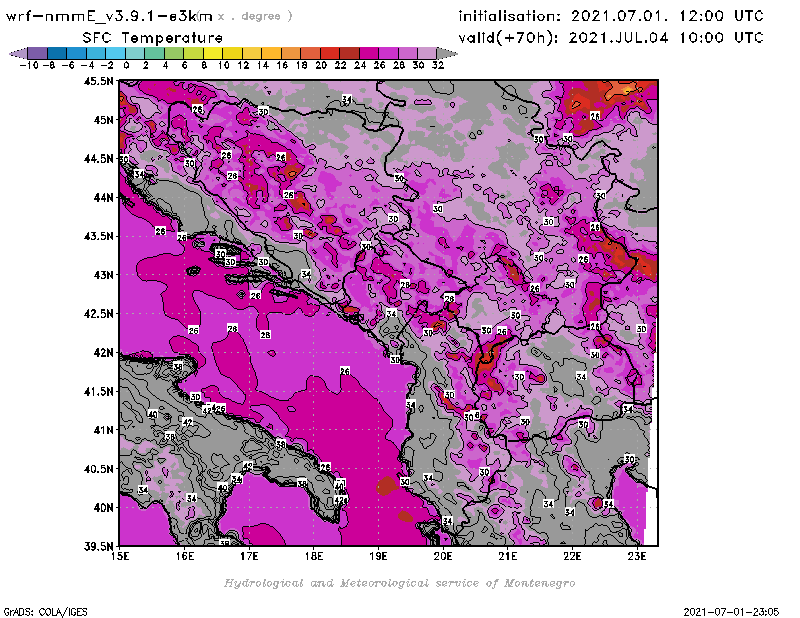
Task: Click the 2021-07-01-23:05 timestamp
Action: pyautogui.click(x=731, y=612)
